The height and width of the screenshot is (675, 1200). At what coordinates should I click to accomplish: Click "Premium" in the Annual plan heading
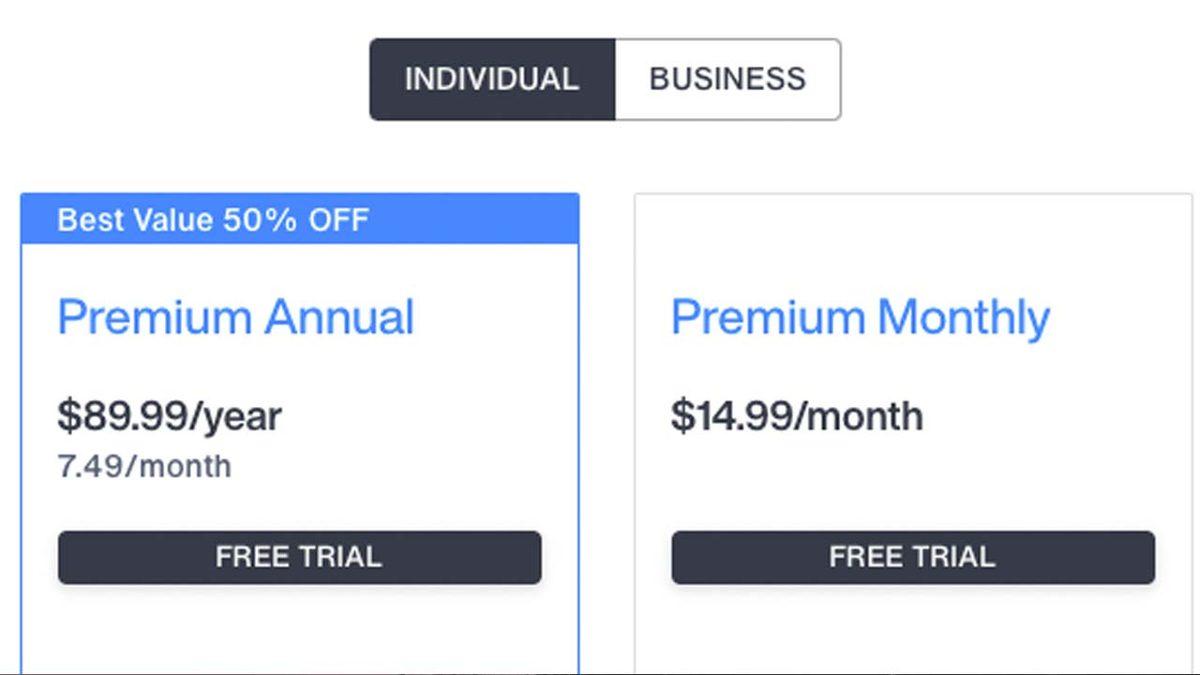pos(154,317)
